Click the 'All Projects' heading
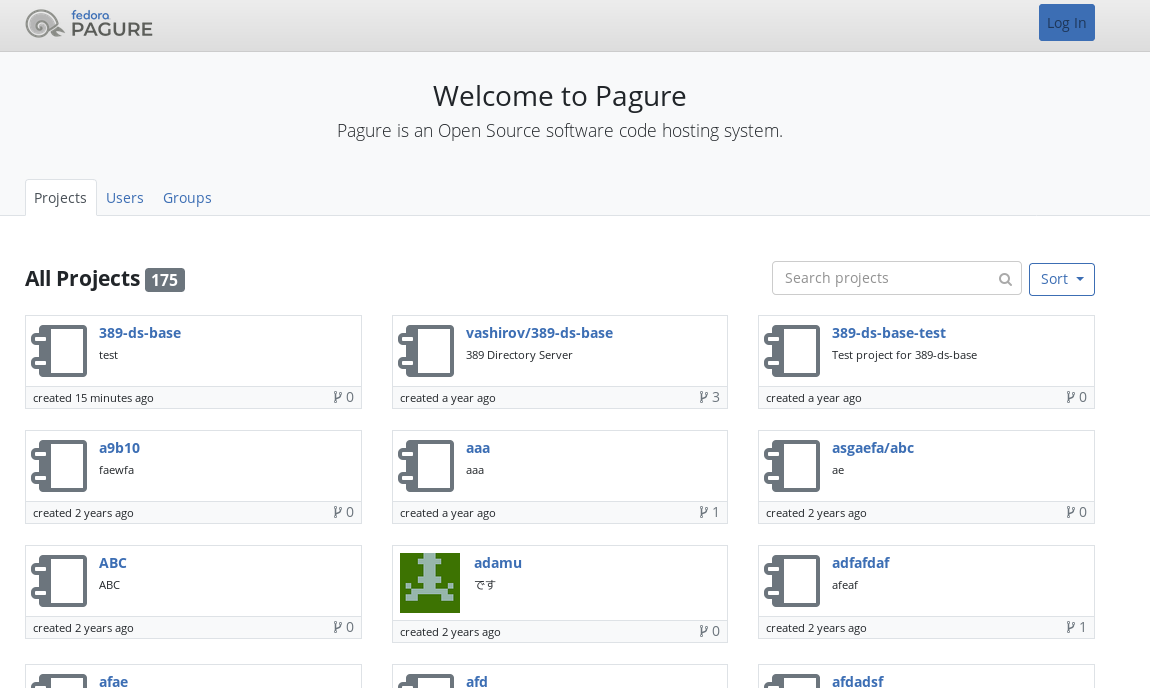This screenshot has height=688, width=1150. [82, 279]
